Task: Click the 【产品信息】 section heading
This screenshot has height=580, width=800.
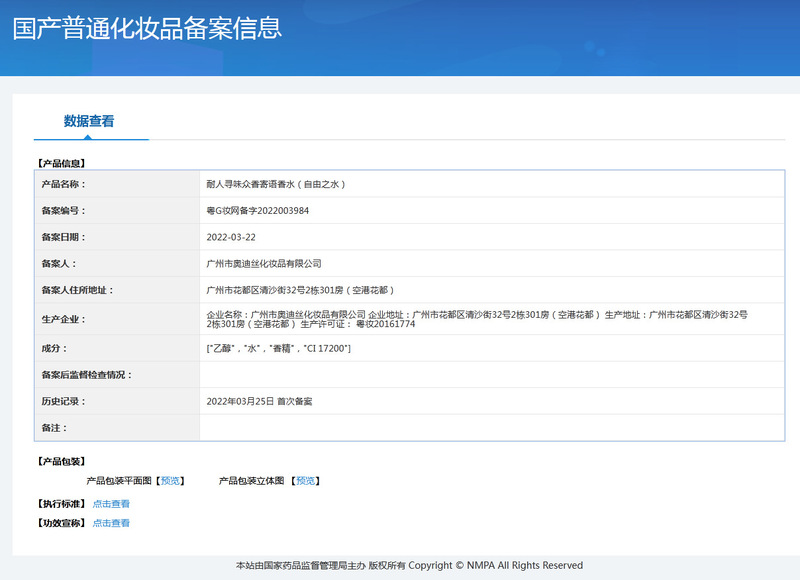Action: click(x=61, y=162)
